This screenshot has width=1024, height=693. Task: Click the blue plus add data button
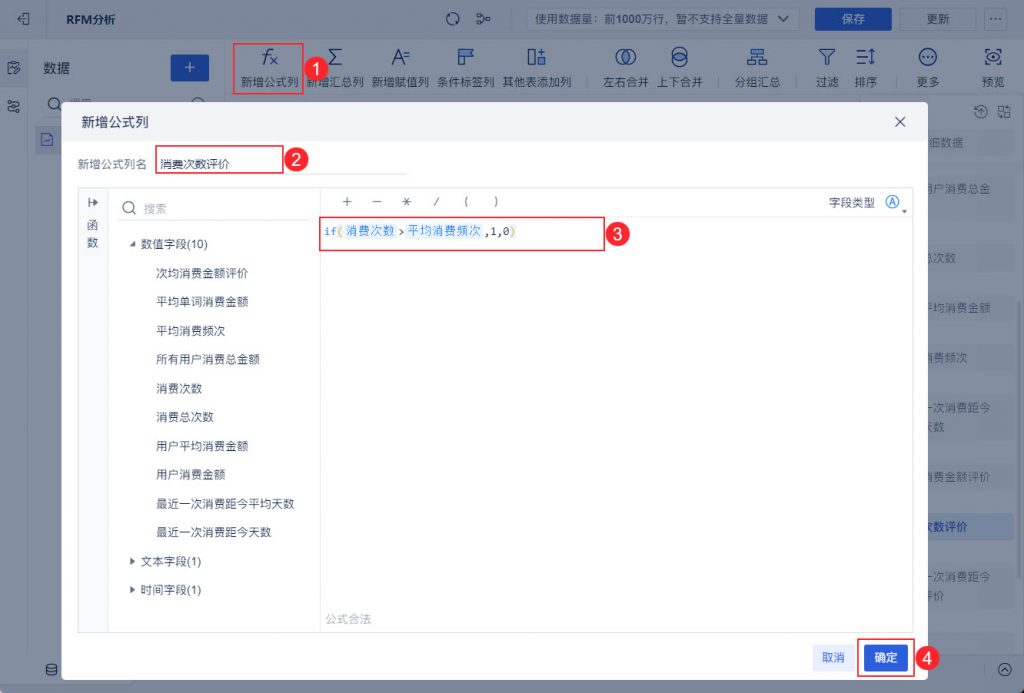(x=189, y=68)
